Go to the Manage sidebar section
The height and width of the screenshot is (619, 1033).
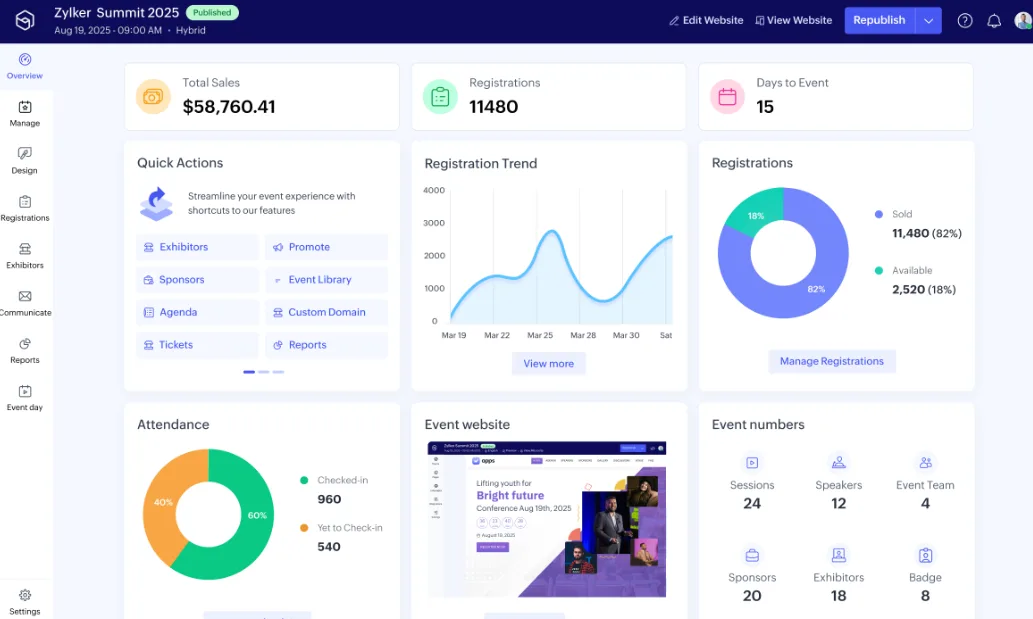[25, 113]
